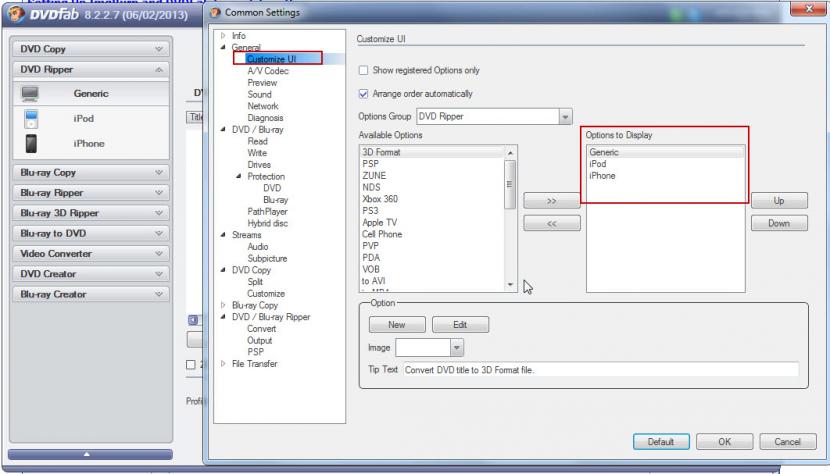Select PSP in Available Options list
This screenshot has height=474, width=830.
pos(432,164)
